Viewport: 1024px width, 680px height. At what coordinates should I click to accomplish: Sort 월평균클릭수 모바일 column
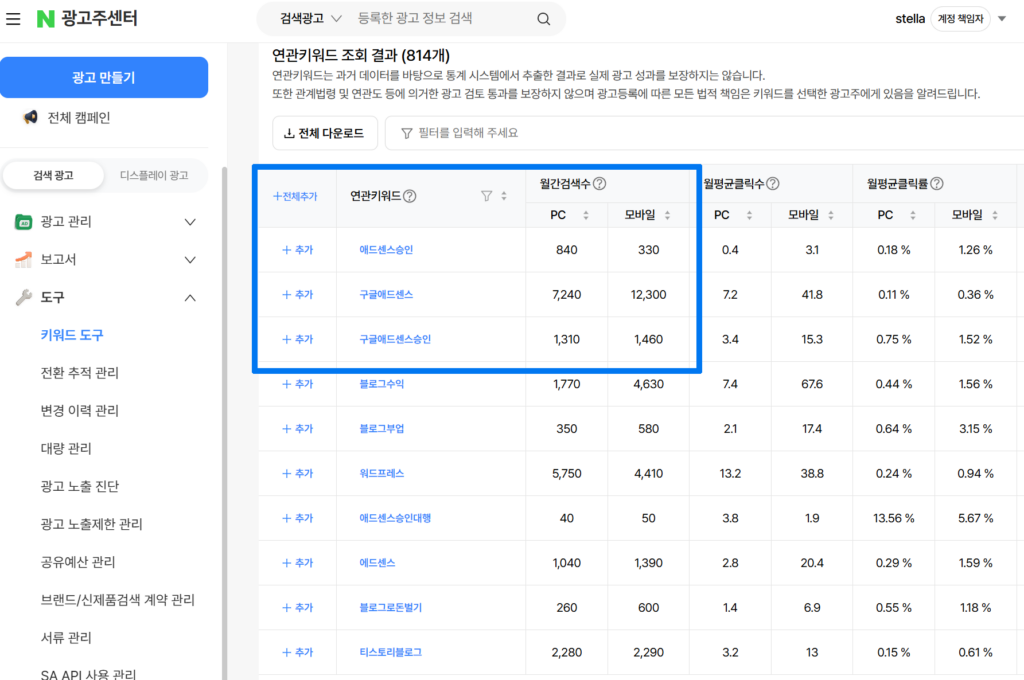click(x=831, y=215)
